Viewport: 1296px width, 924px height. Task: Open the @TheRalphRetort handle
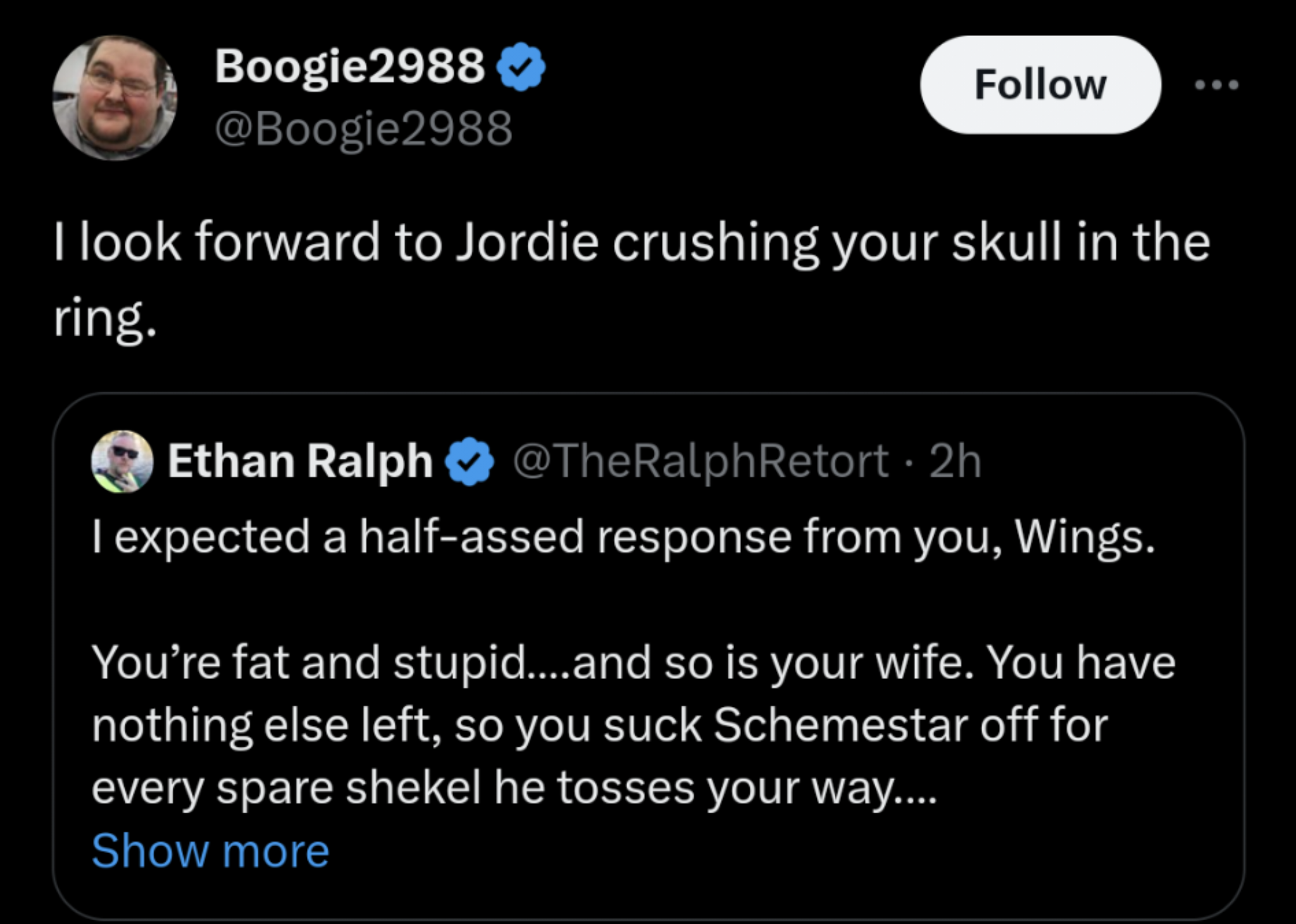coord(700,461)
